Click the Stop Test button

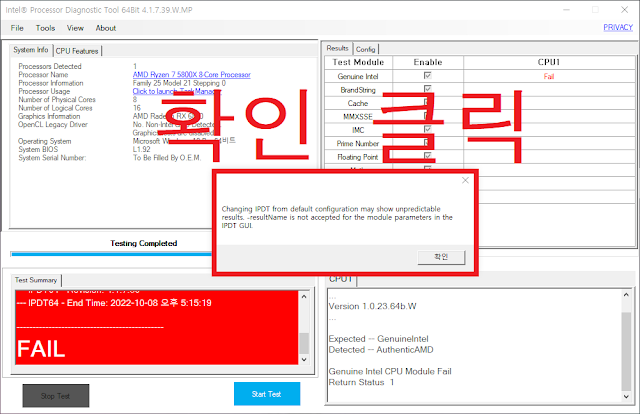click(x=56, y=396)
